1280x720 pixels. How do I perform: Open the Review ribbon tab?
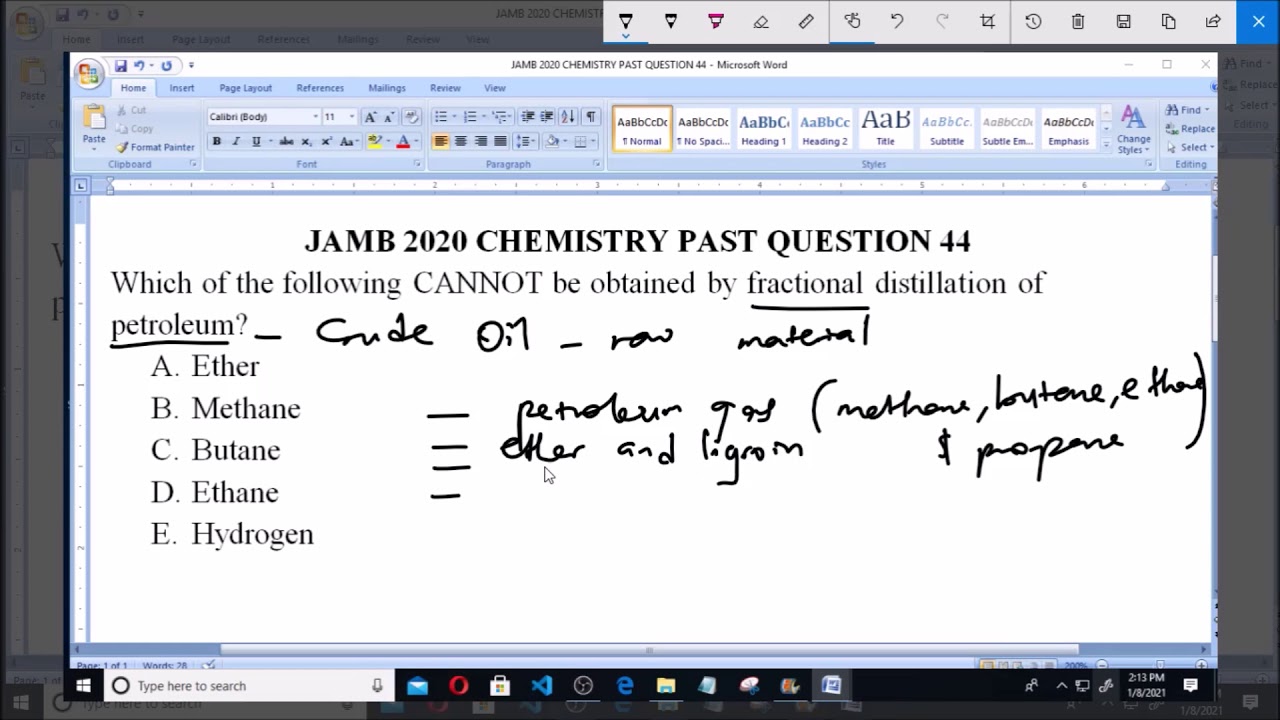tap(445, 88)
